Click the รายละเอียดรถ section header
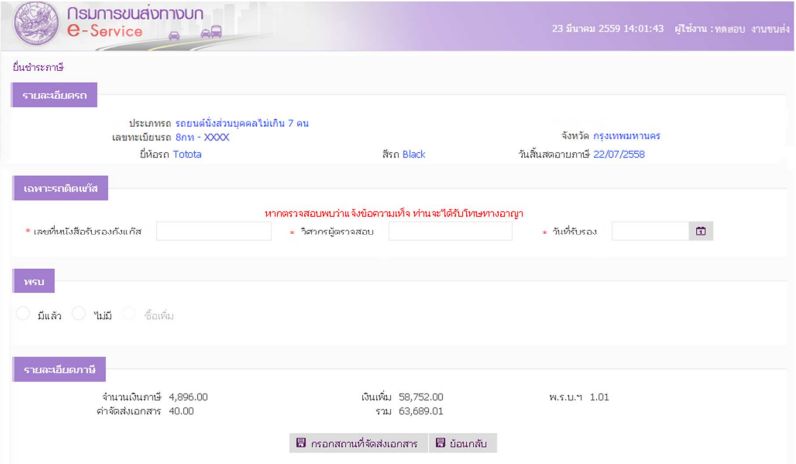 click(x=54, y=95)
